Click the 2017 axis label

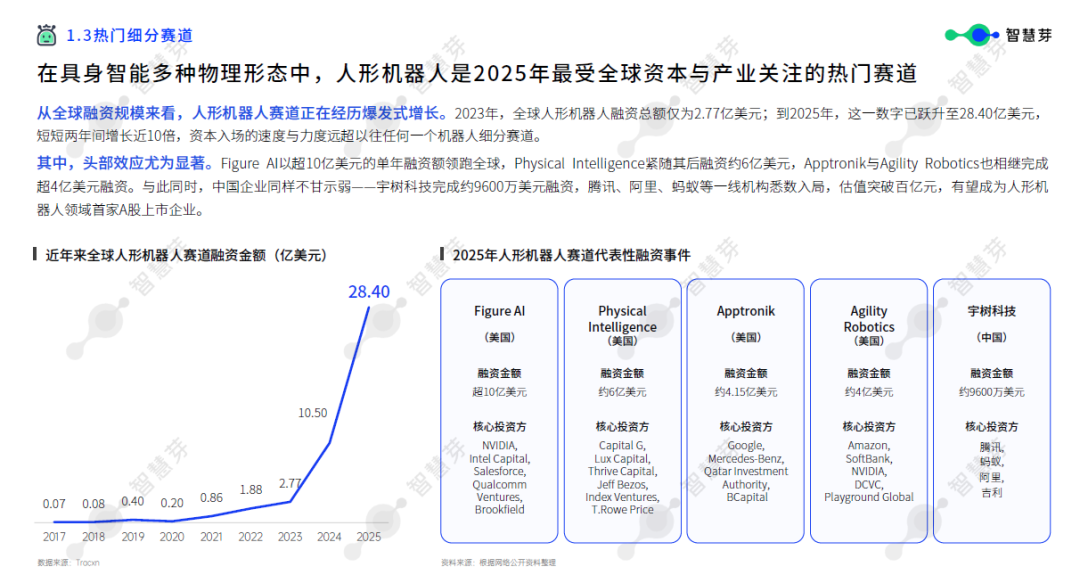pyautogui.click(x=54, y=536)
